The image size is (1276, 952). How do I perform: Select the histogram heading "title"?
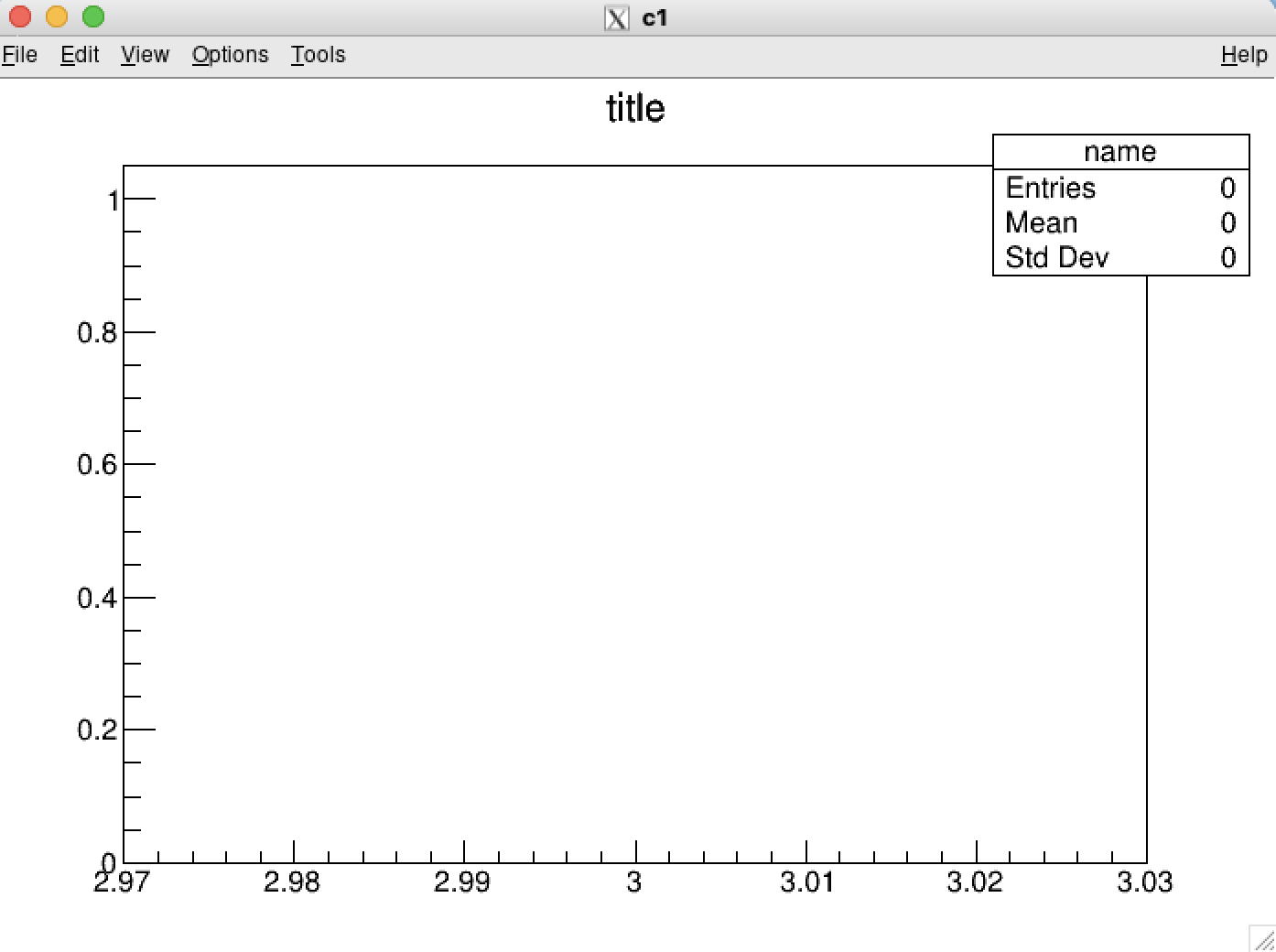[x=635, y=109]
